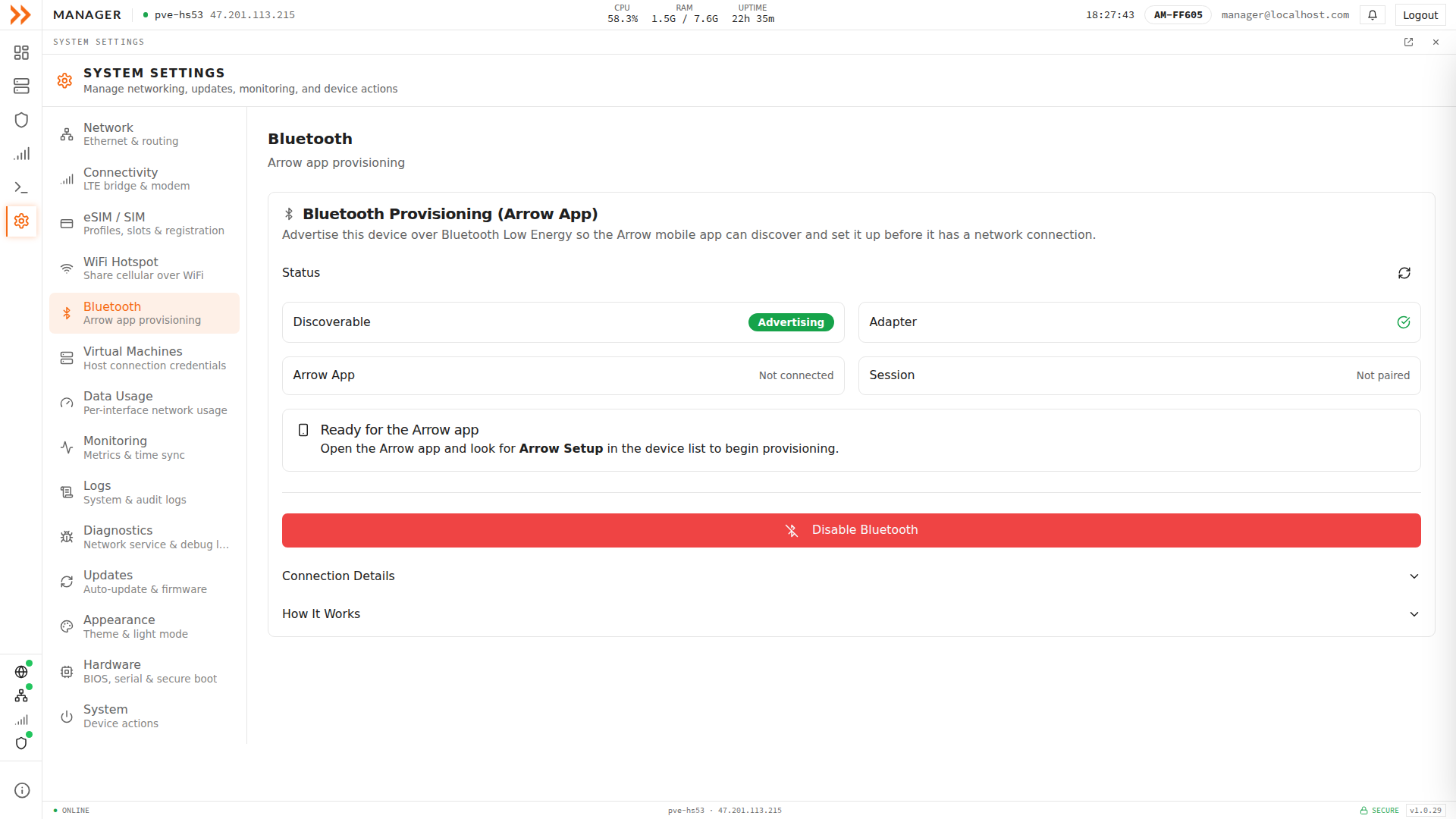1456x819 pixels.
Task: Open Data Usage settings
Action: click(144, 403)
